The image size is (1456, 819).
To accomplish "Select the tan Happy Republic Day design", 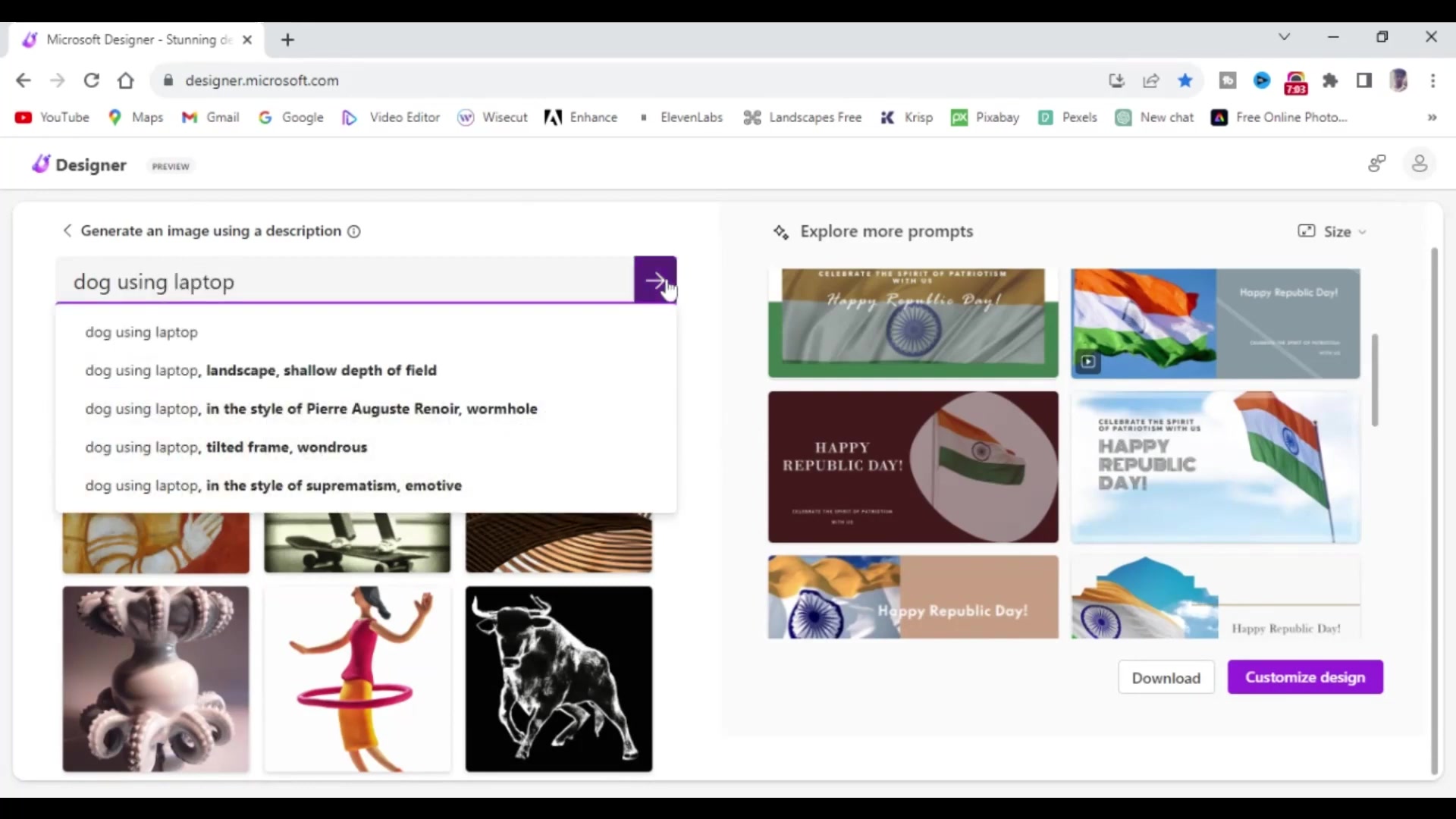I will (913, 598).
